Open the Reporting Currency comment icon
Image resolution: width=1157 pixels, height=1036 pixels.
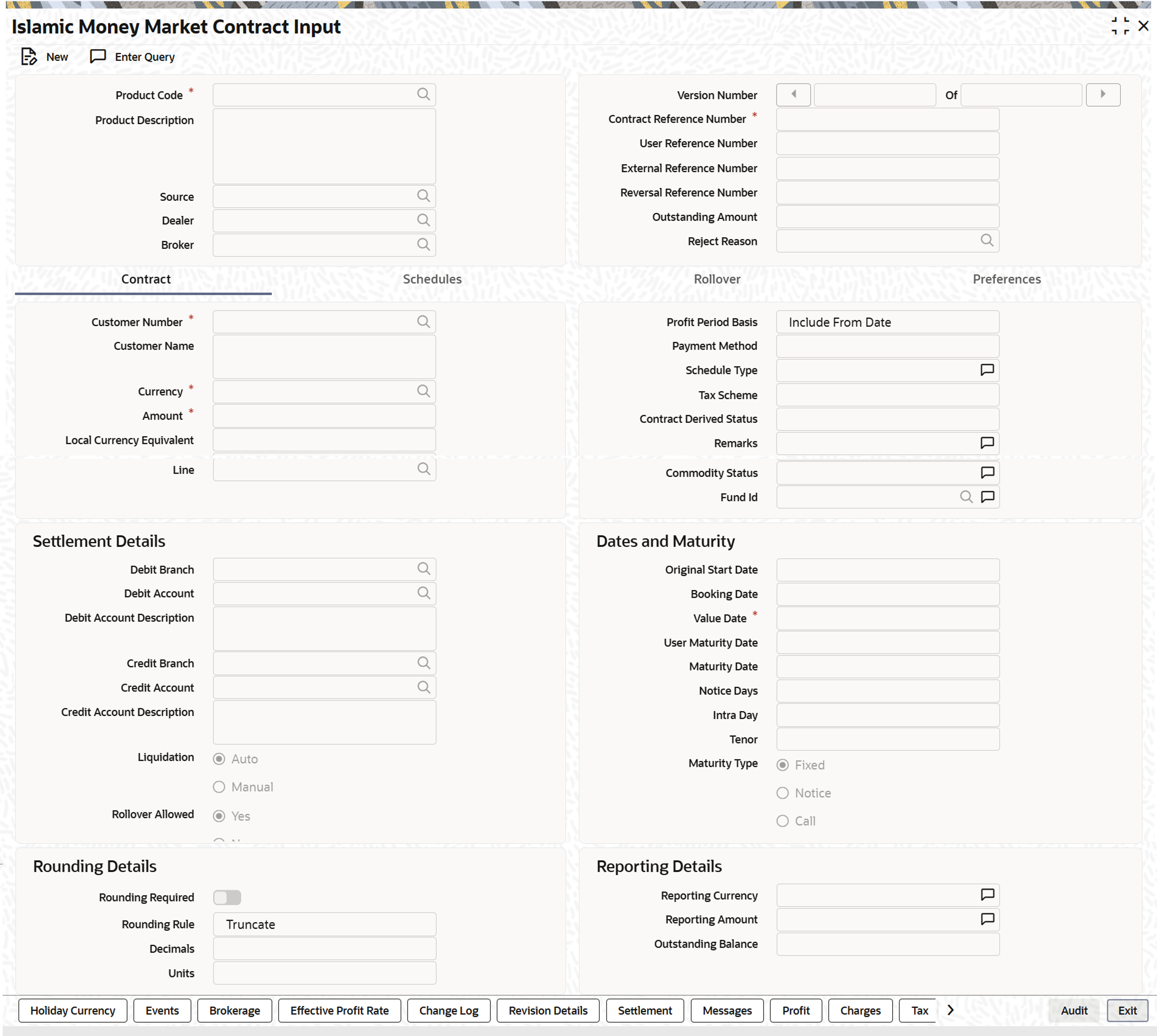987,895
